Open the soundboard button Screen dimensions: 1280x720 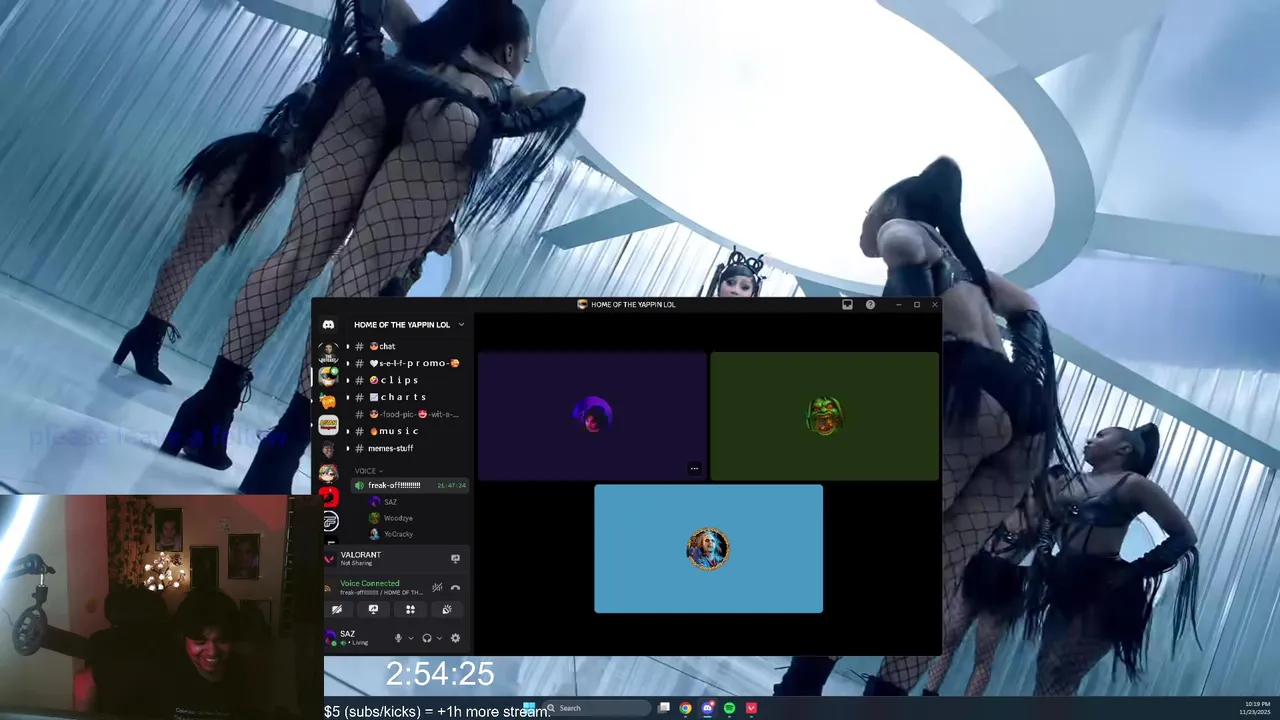446,609
